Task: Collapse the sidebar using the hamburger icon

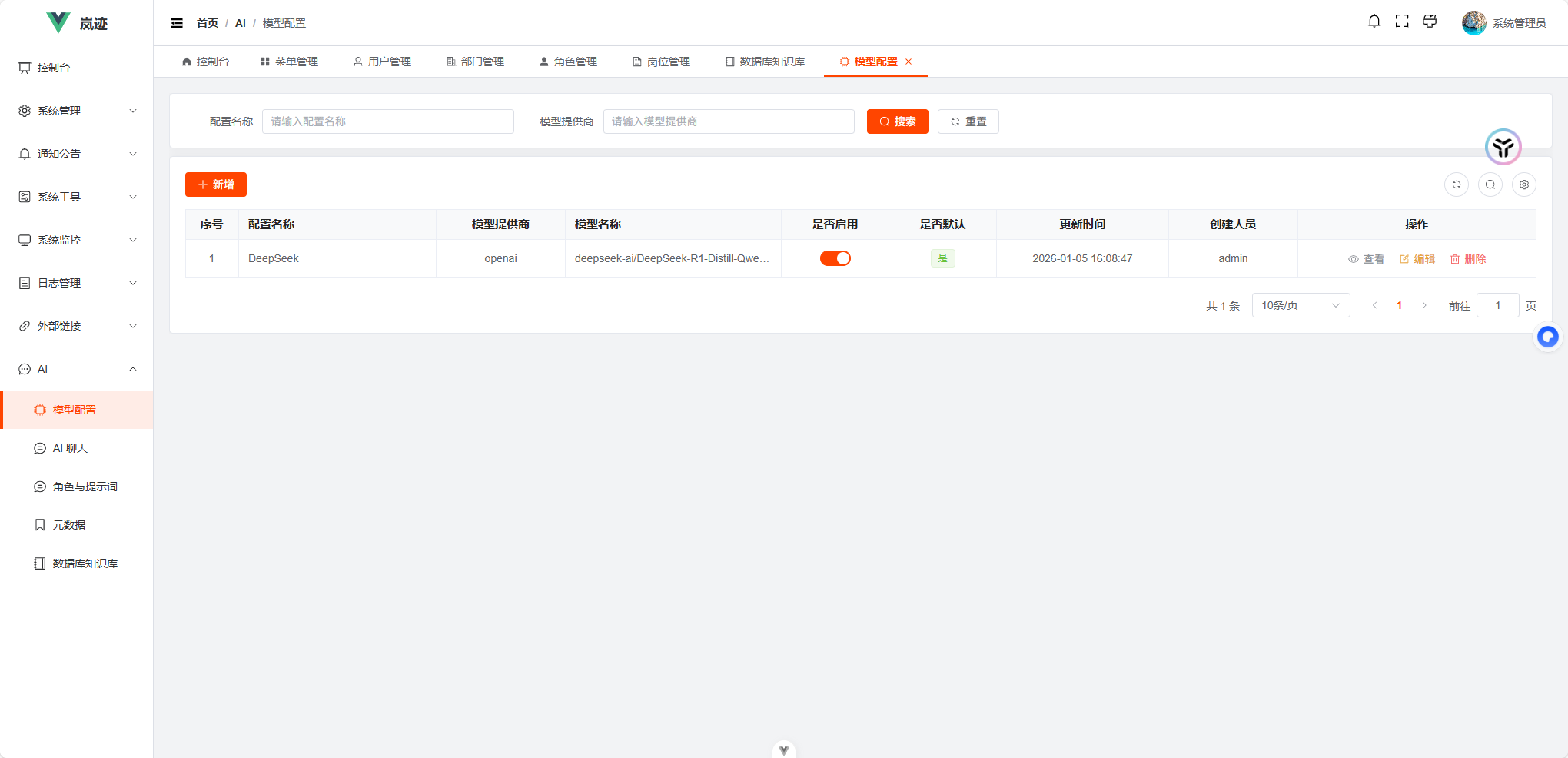Action: click(176, 23)
